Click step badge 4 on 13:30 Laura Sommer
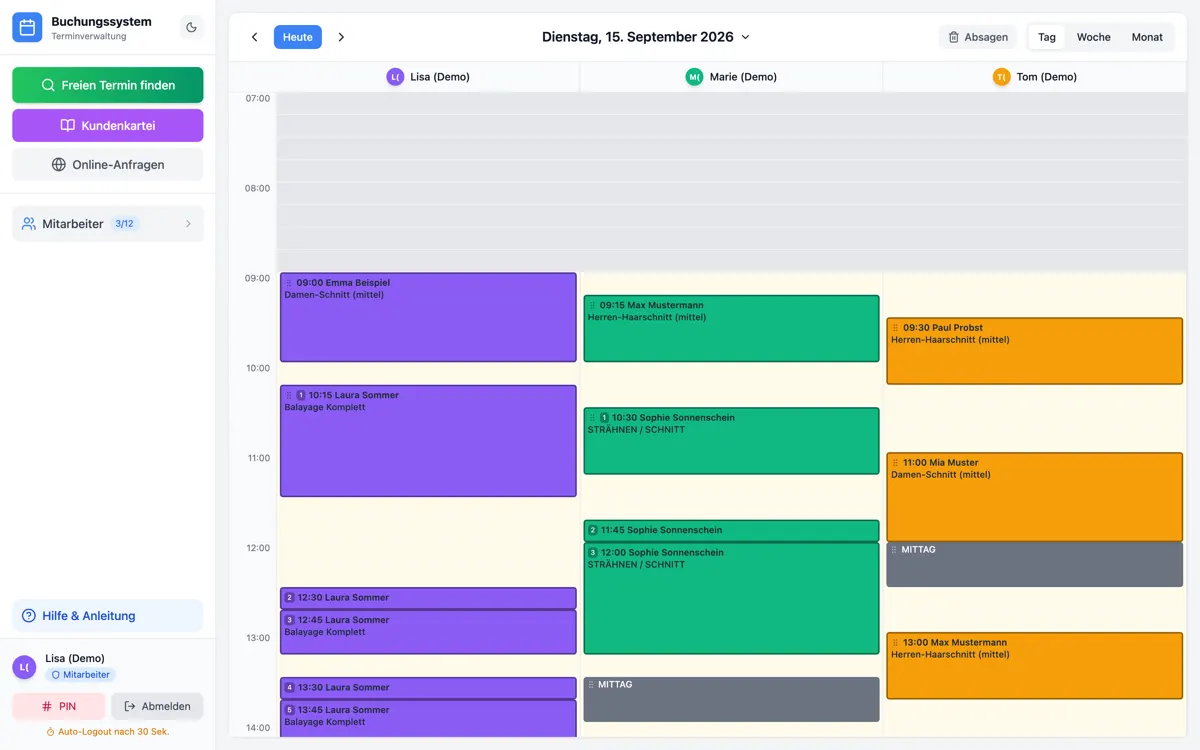The height and width of the screenshot is (750, 1200). [289, 688]
